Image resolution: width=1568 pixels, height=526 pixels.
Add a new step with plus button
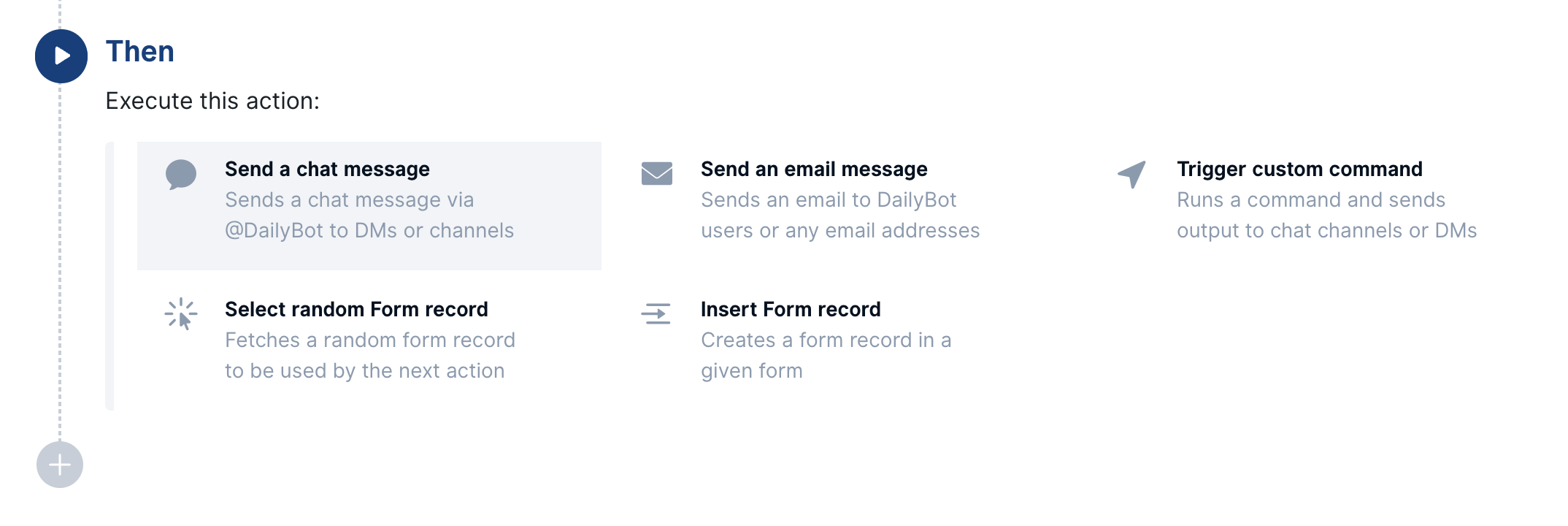pos(60,465)
